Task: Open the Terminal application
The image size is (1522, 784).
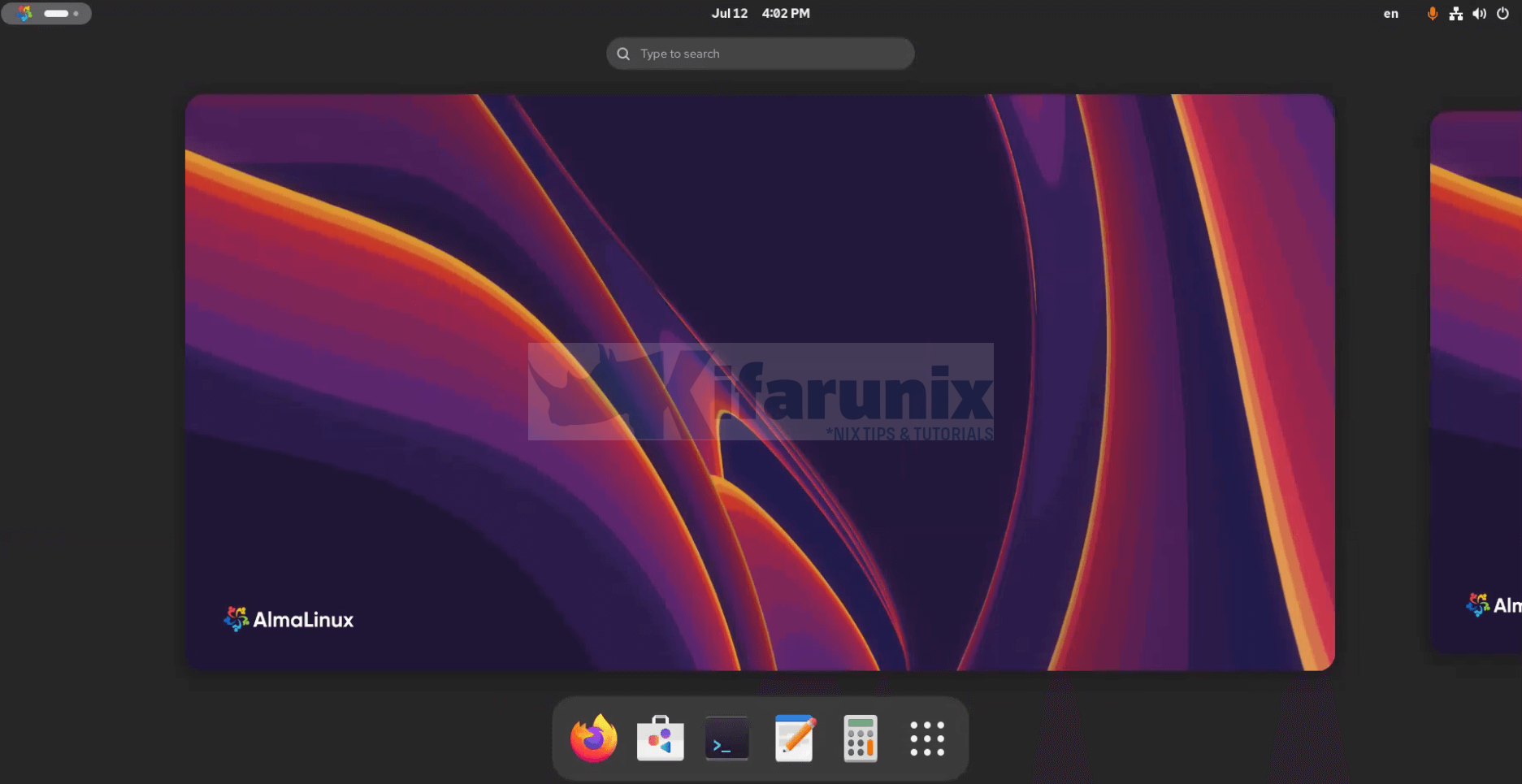Action: [x=726, y=739]
